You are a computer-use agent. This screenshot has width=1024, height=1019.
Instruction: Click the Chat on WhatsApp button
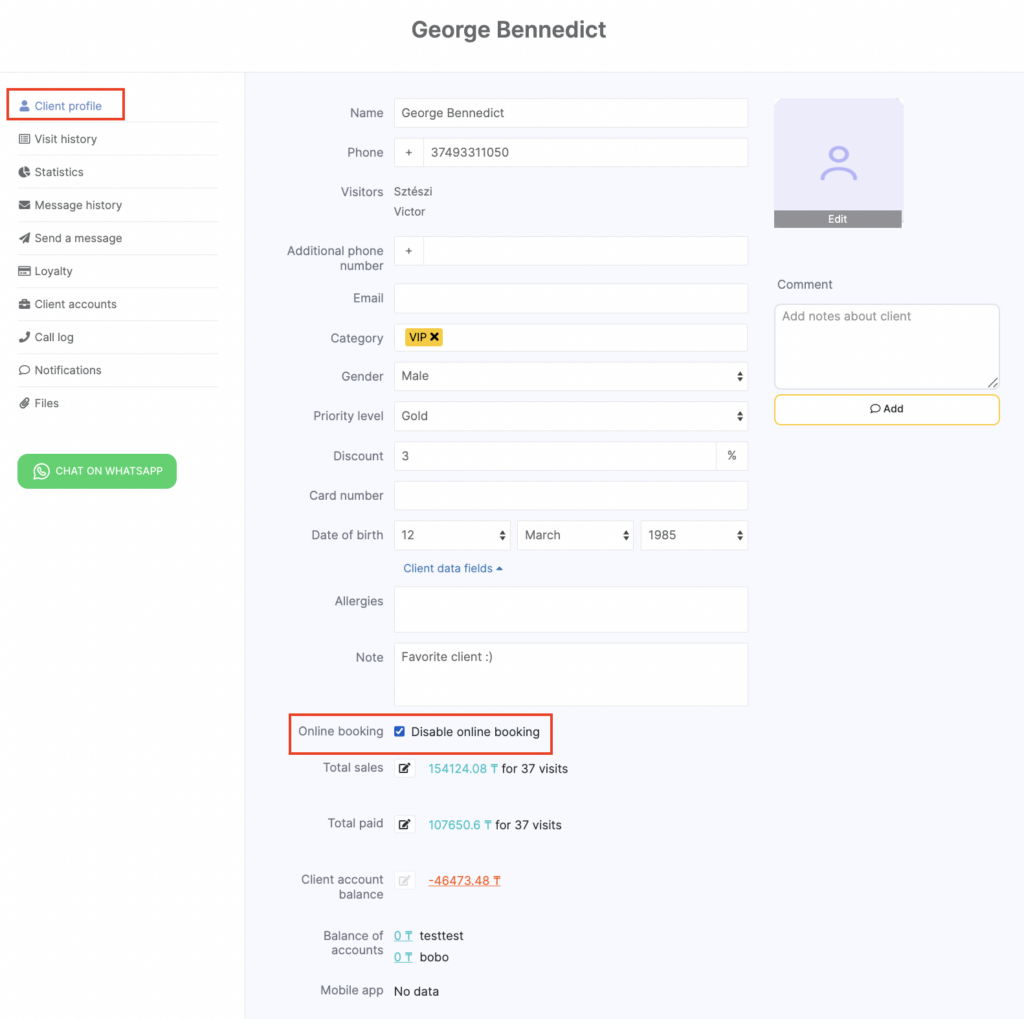97,471
